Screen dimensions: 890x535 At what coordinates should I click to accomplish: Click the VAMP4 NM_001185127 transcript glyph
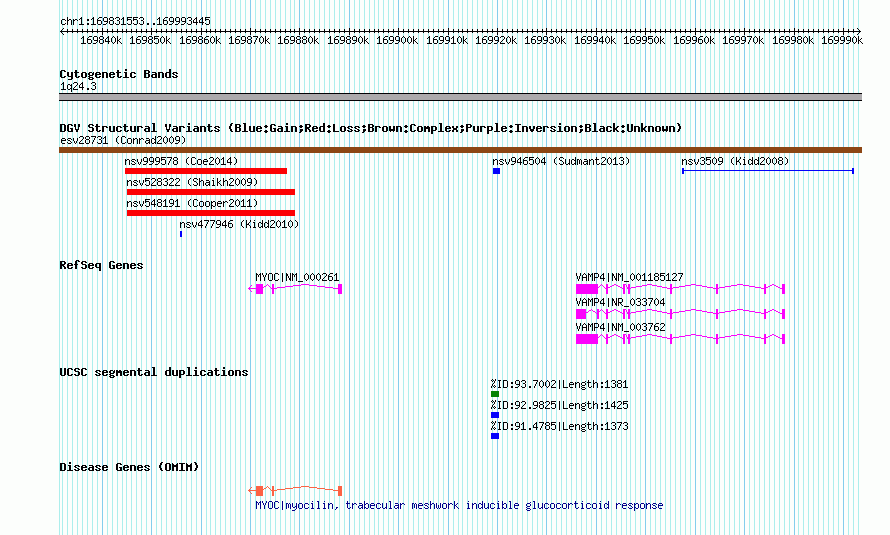coord(680,289)
